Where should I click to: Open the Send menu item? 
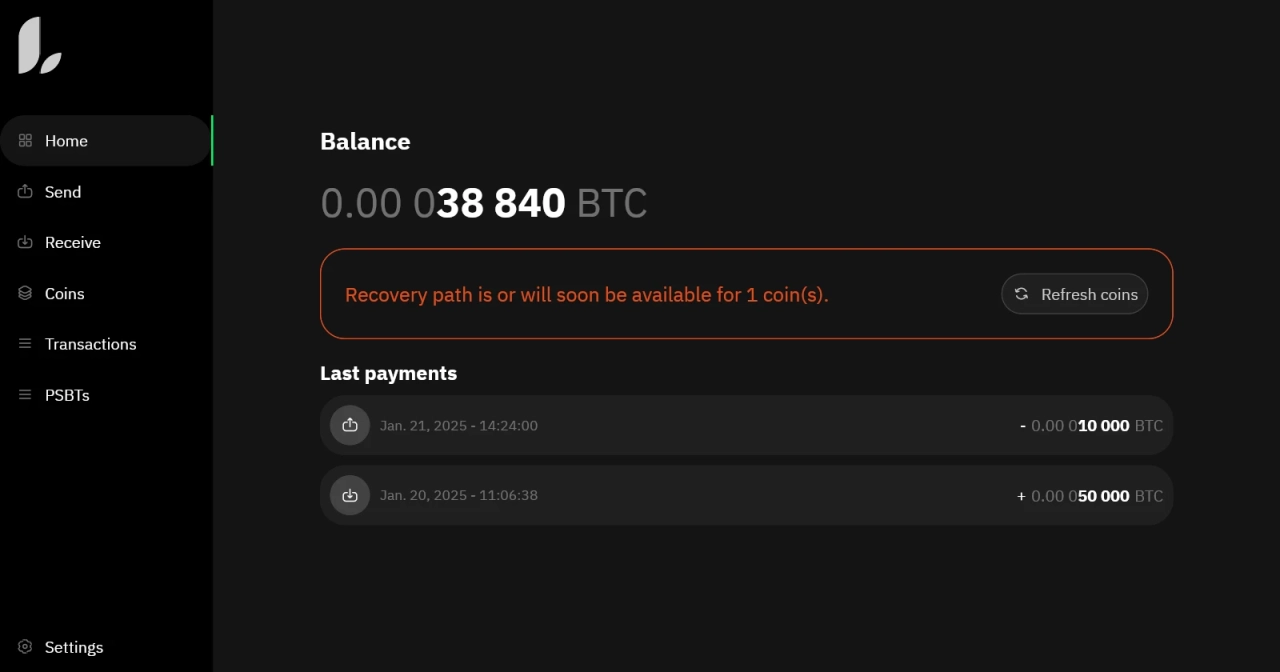point(63,192)
